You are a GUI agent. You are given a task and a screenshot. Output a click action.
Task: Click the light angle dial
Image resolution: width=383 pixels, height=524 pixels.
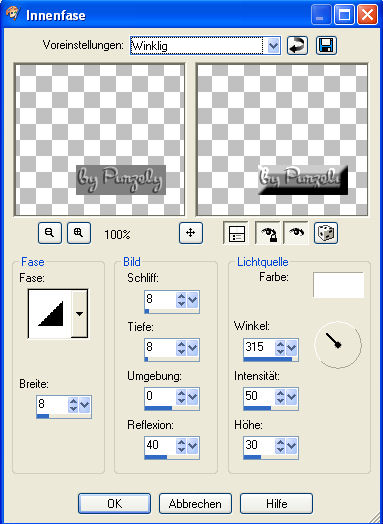338,345
